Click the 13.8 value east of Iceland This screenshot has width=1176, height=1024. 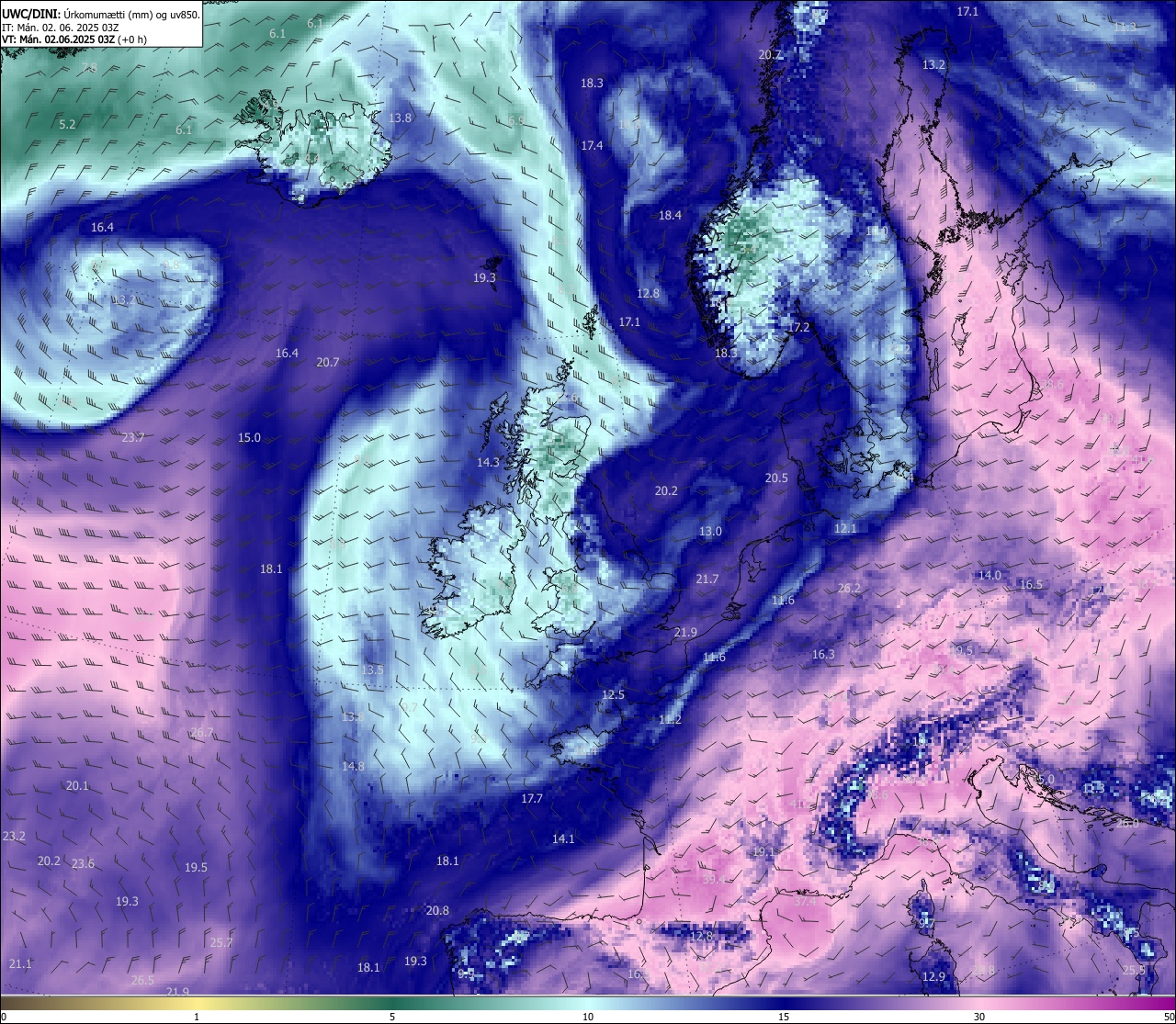pyautogui.click(x=400, y=118)
